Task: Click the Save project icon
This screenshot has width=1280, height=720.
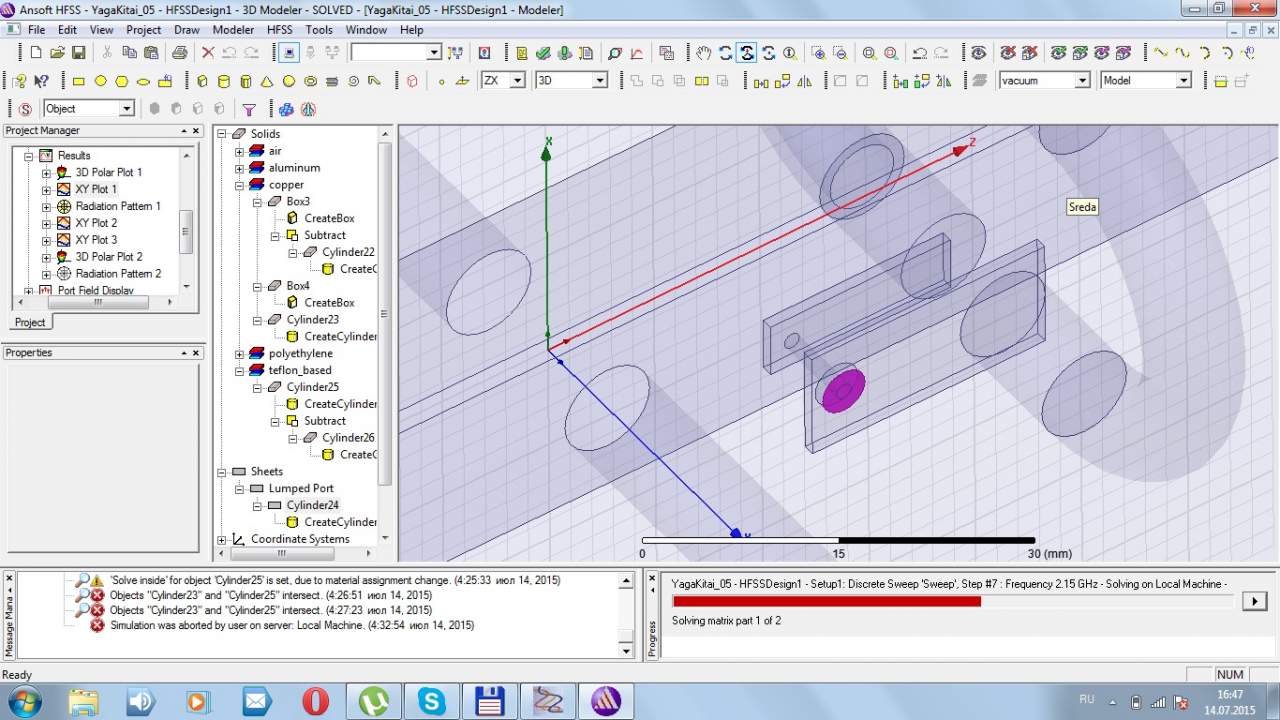Action: pos(79,53)
